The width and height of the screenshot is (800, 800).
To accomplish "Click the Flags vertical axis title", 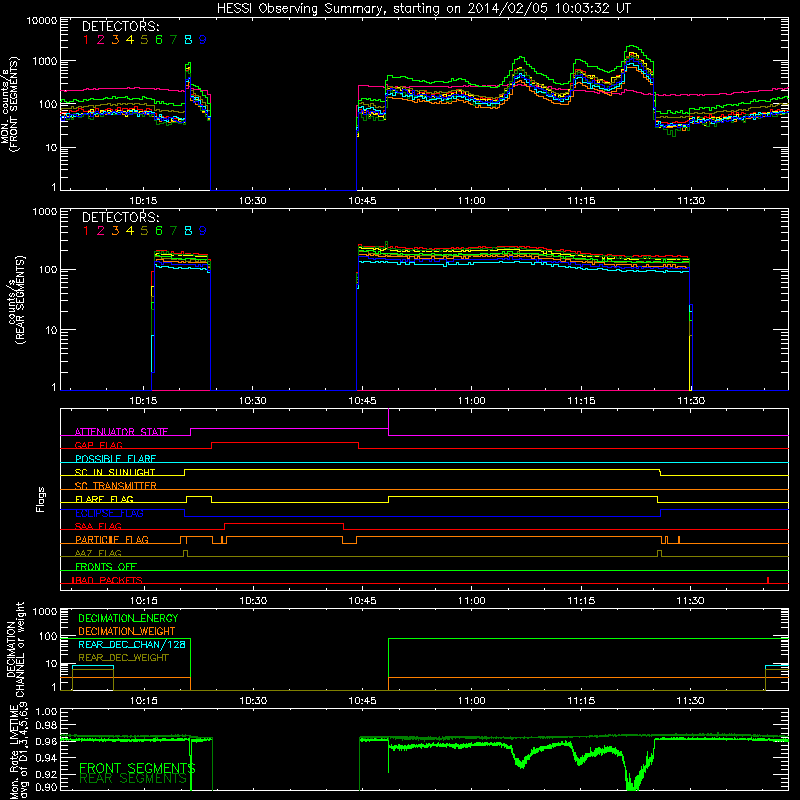I will coord(41,499).
